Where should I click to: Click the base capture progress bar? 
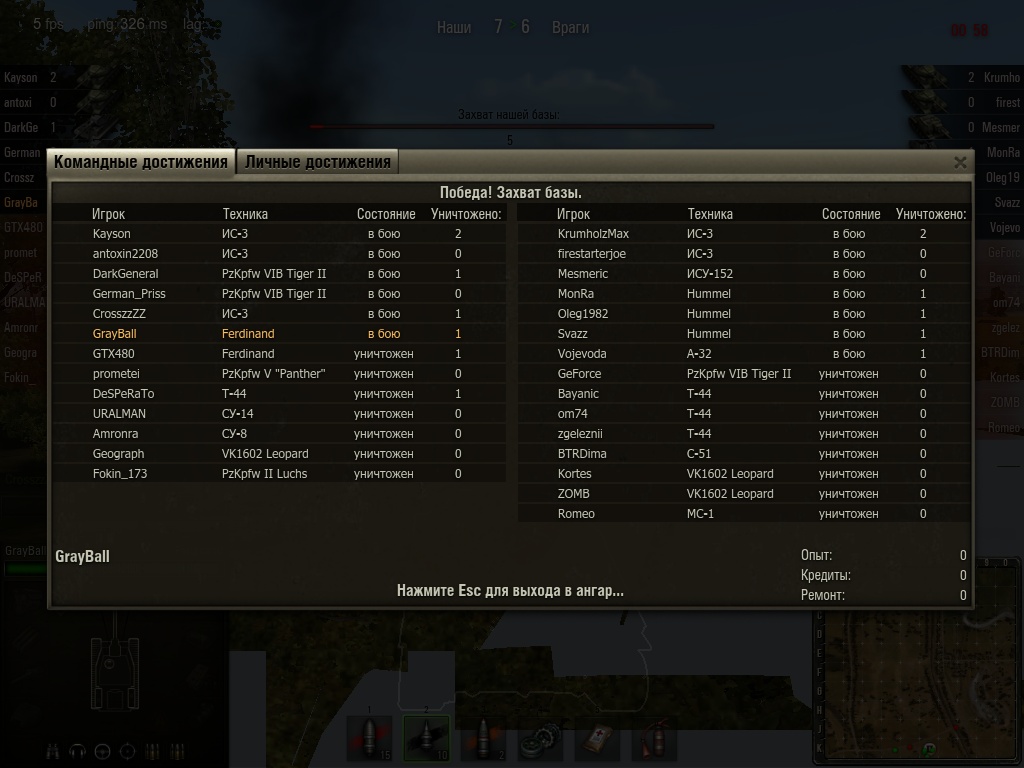(512, 127)
